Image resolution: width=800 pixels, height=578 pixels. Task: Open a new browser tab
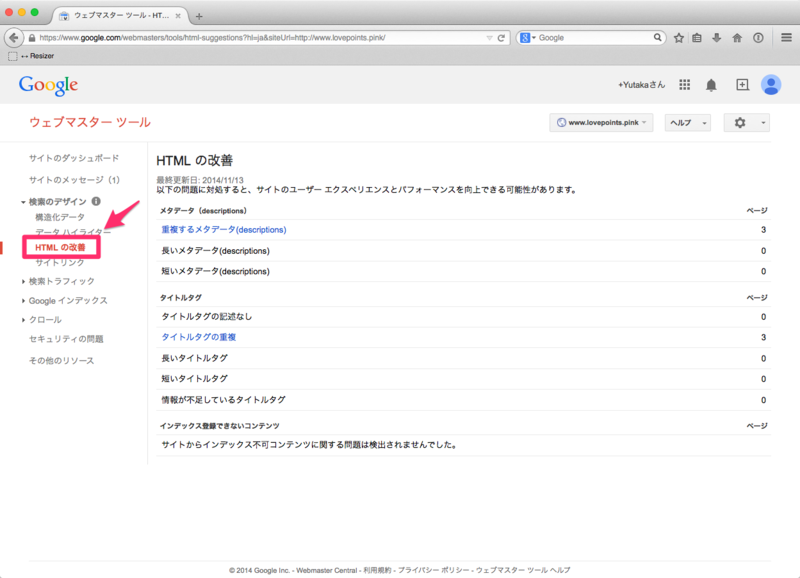coord(199,16)
